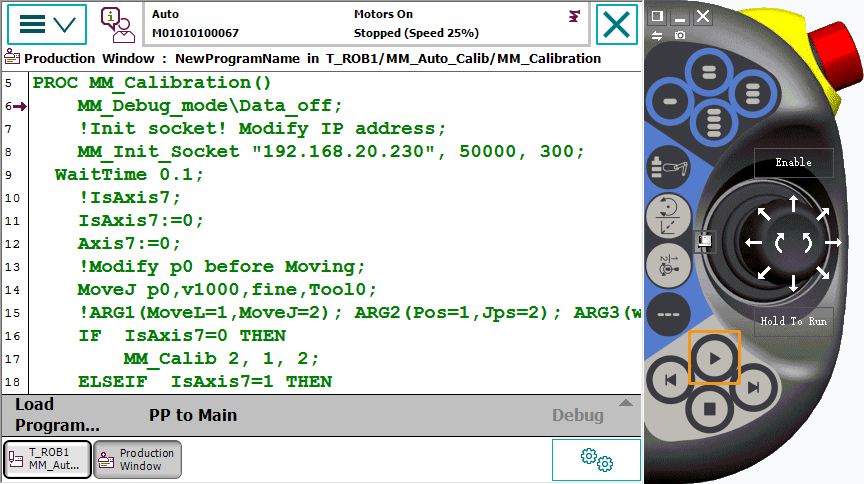This screenshot has width=864, height=484.
Task: Switch to T_ROB1 MM_Aut... task tab
Action: click(47, 459)
